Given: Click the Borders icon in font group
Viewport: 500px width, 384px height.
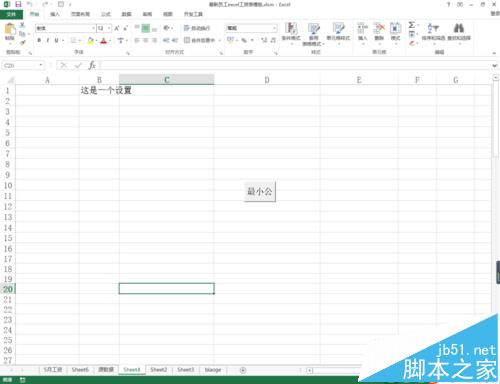Looking at the screenshot, I should pyautogui.click(x=73, y=40).
